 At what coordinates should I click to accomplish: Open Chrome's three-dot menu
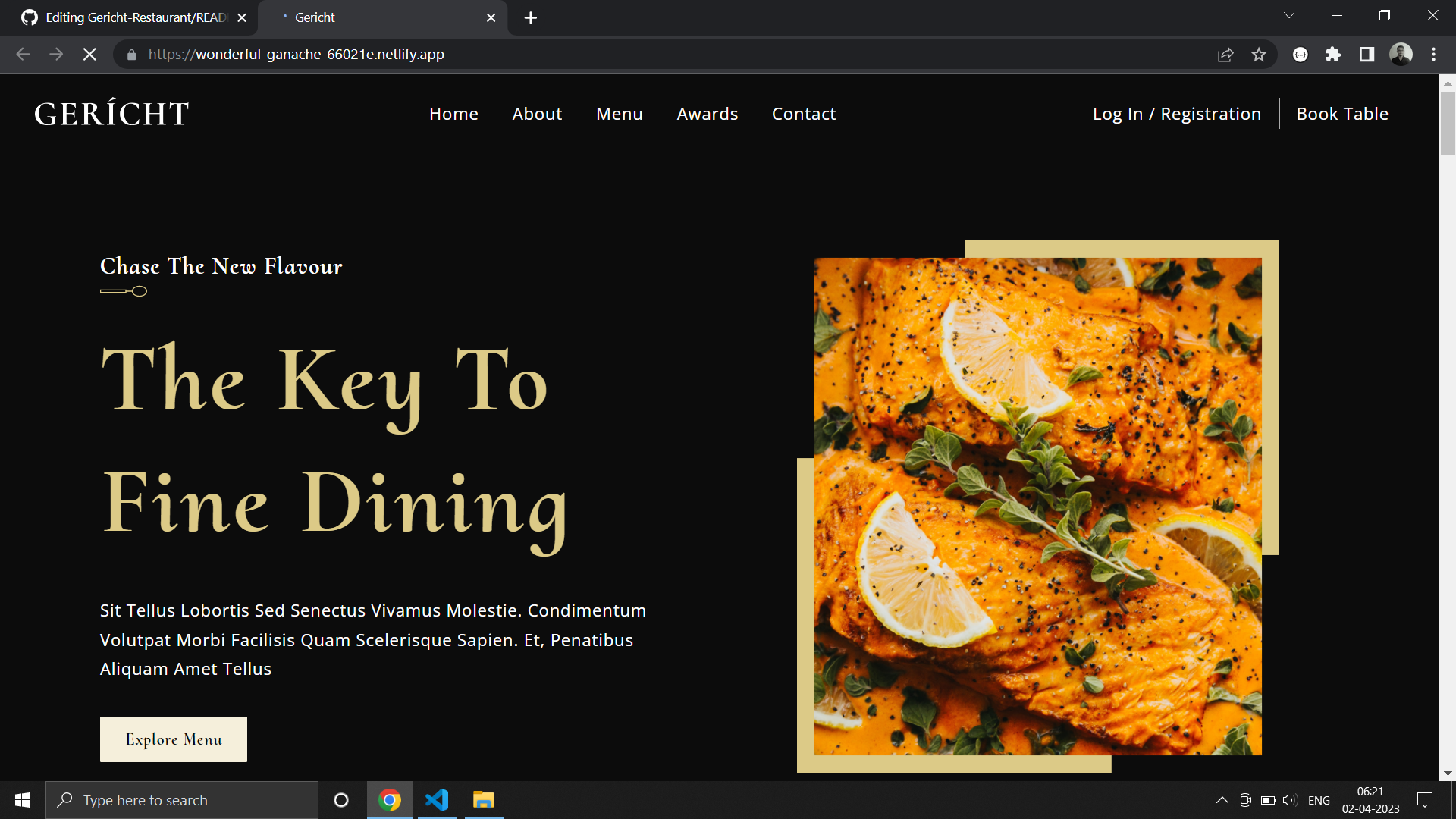coord(1433,55)
